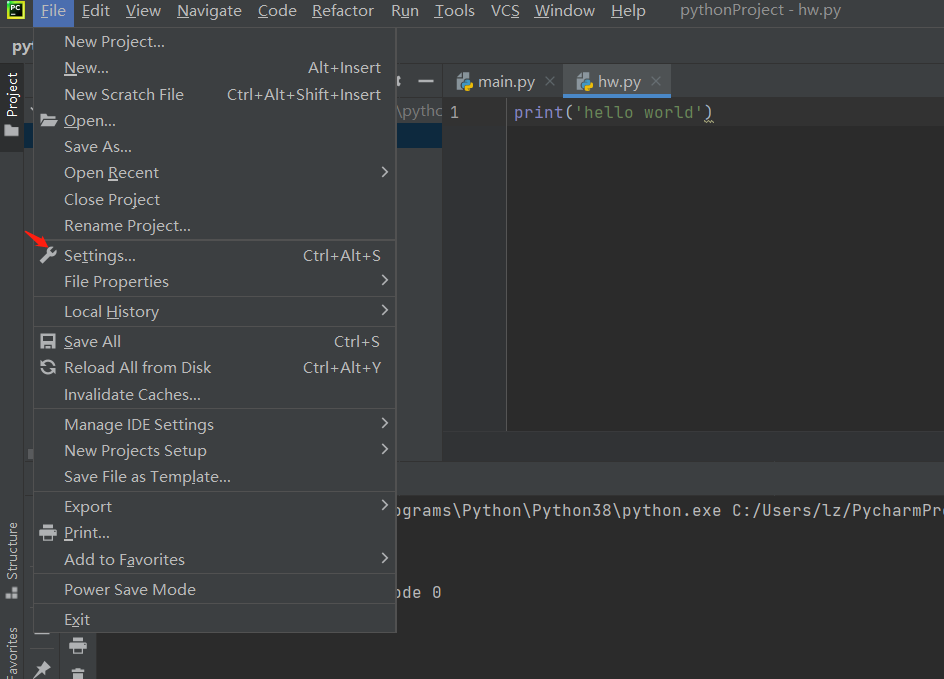Close the hw.py editor tab
This screenshot has width=944, height=679.
pos(656,81)
